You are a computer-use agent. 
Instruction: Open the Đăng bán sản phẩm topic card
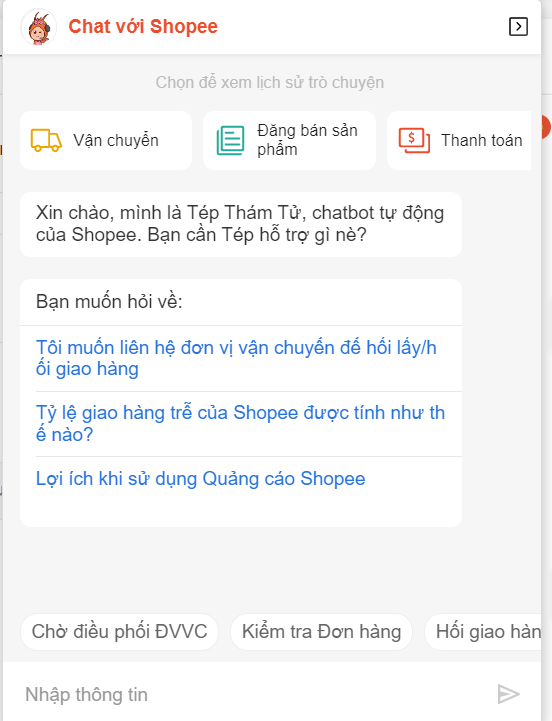point(289,141)
